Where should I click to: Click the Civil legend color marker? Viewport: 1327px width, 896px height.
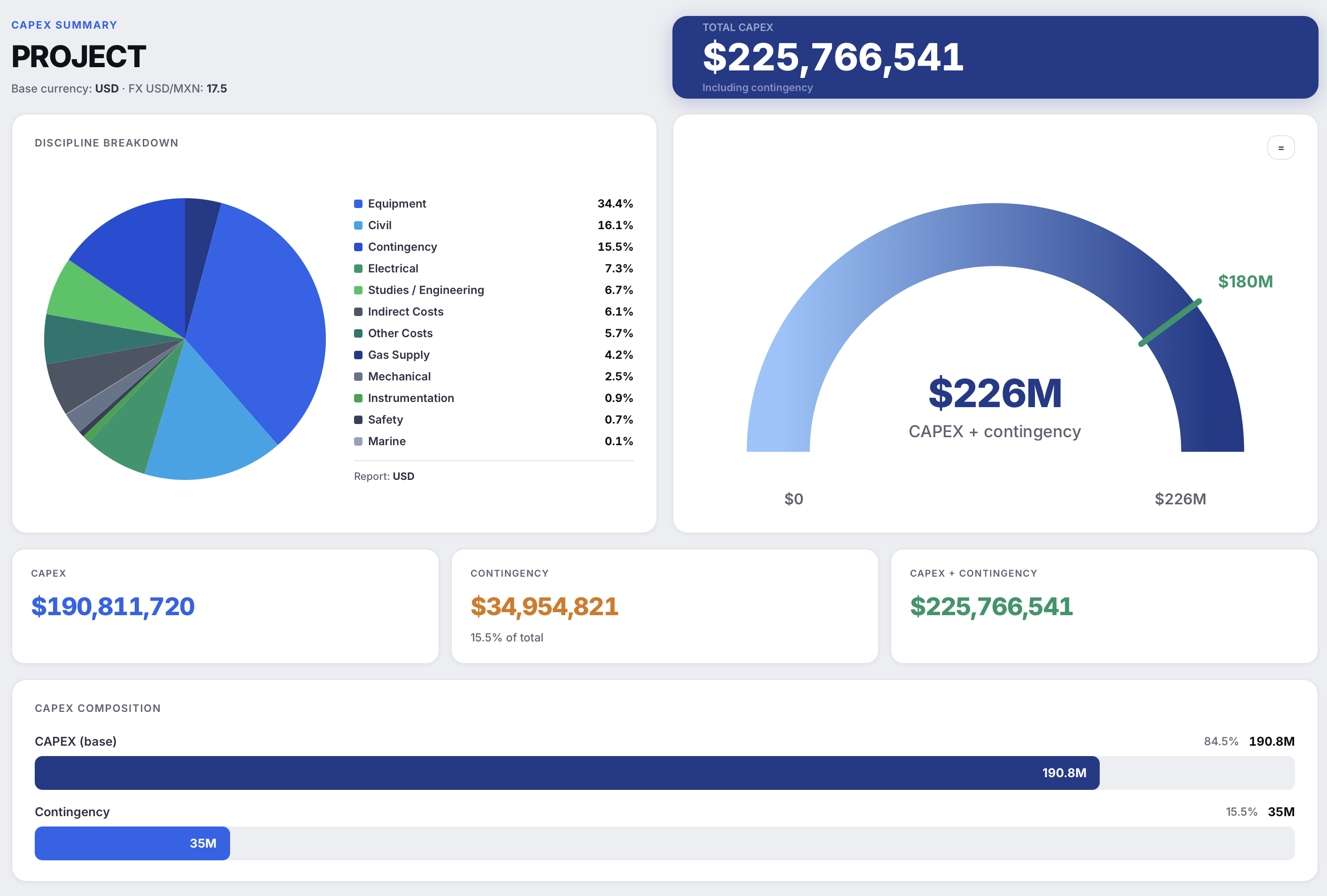[x=358, y=225]
